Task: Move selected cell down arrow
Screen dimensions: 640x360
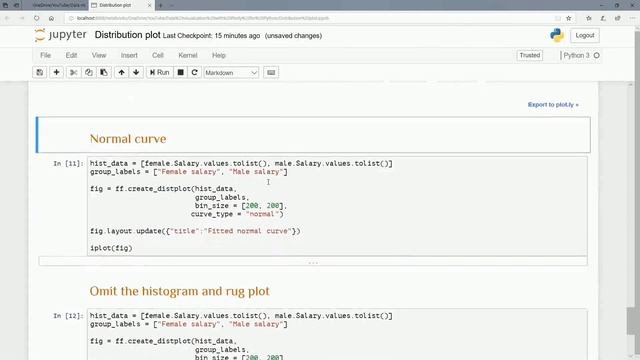Action: point(136,73)
